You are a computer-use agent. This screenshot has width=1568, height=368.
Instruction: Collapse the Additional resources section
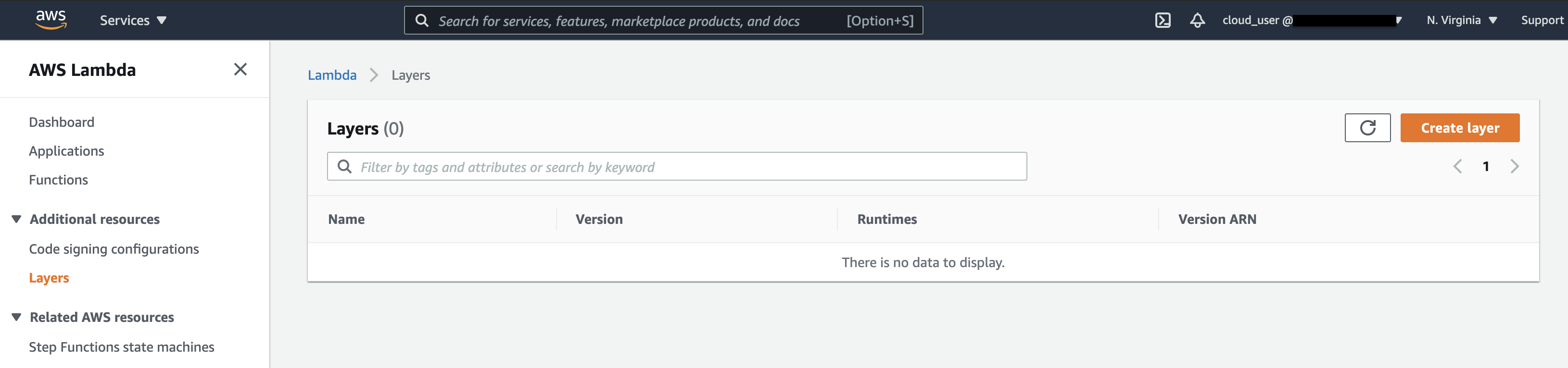click(16, 219)
